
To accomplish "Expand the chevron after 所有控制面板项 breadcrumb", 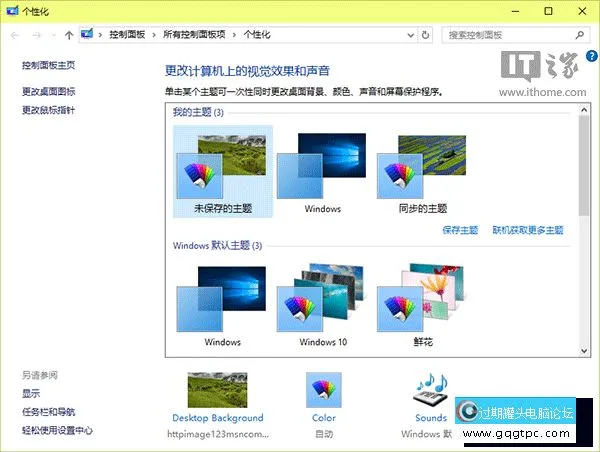I will (234, 35).
